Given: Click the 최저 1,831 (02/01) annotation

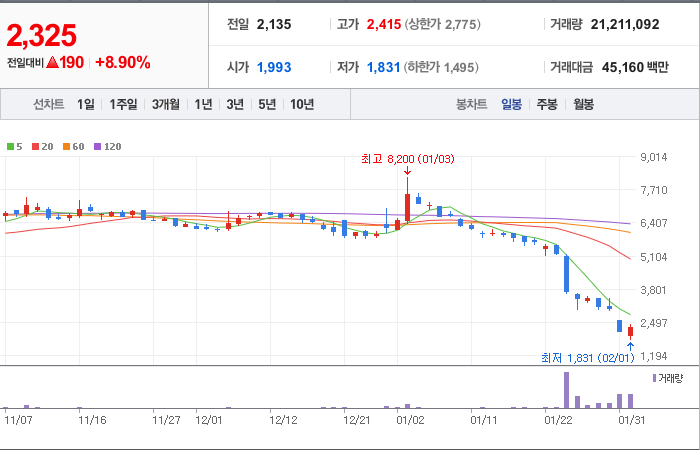Looking at the screenshot, I should 588,358.
